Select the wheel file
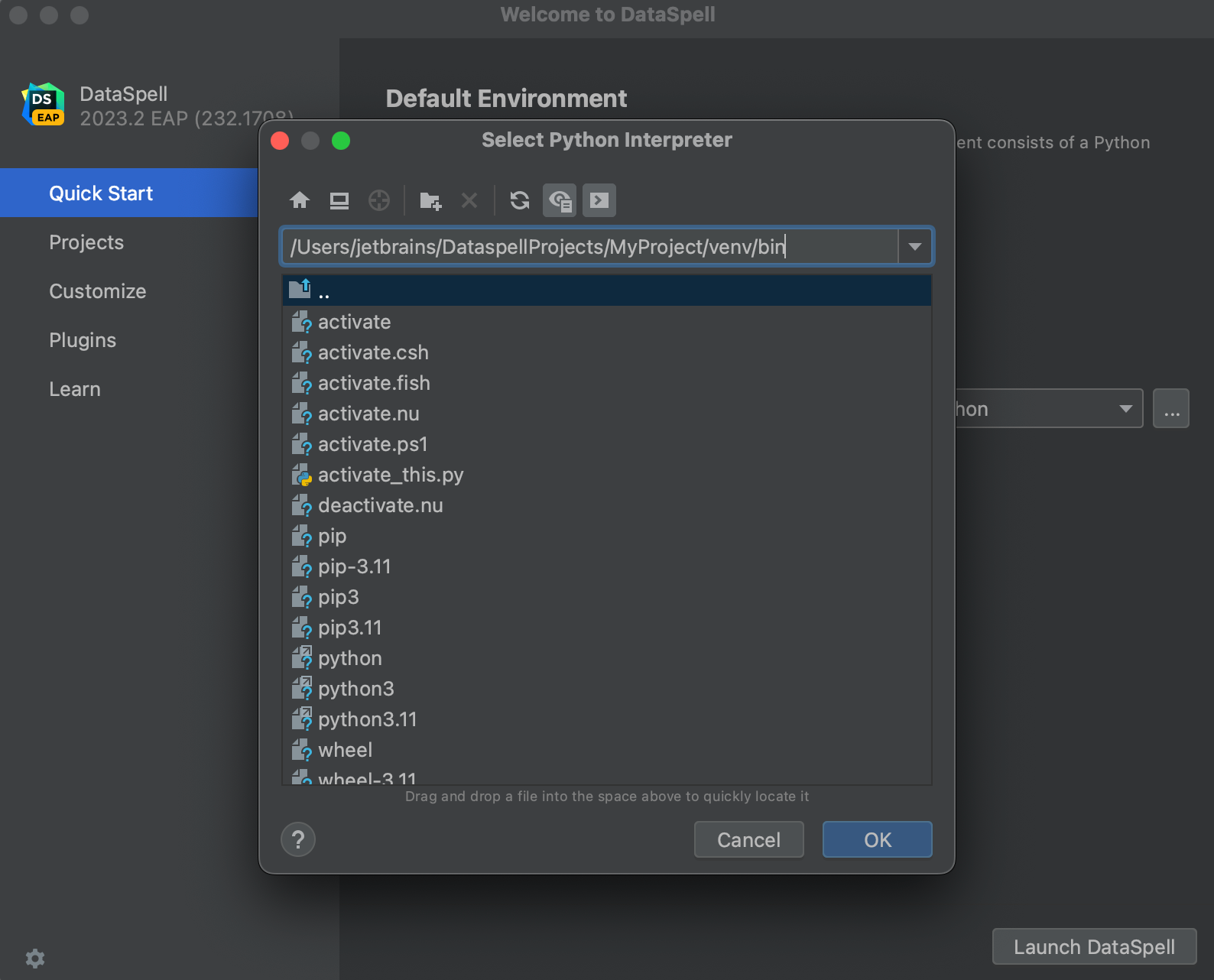The height and width of the screenshot is (980, 1214). click(607, 750)
